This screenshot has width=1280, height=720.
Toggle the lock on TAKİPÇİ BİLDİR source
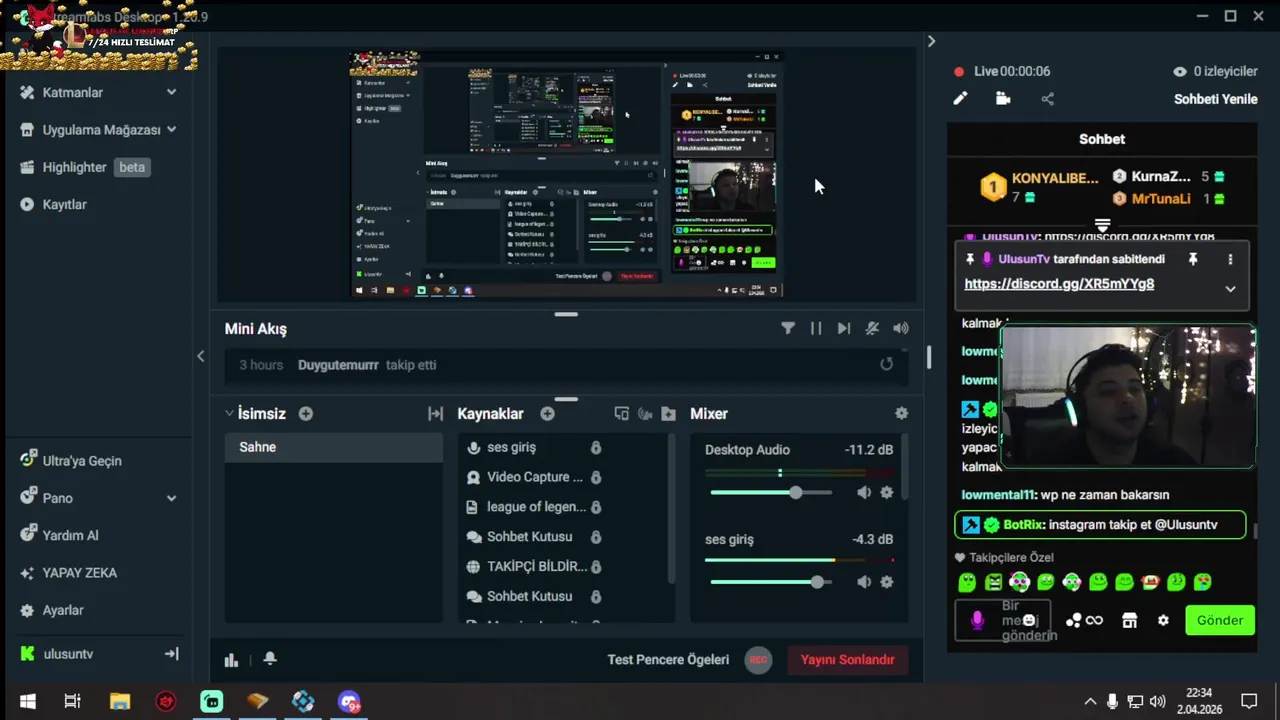[596, 566]
